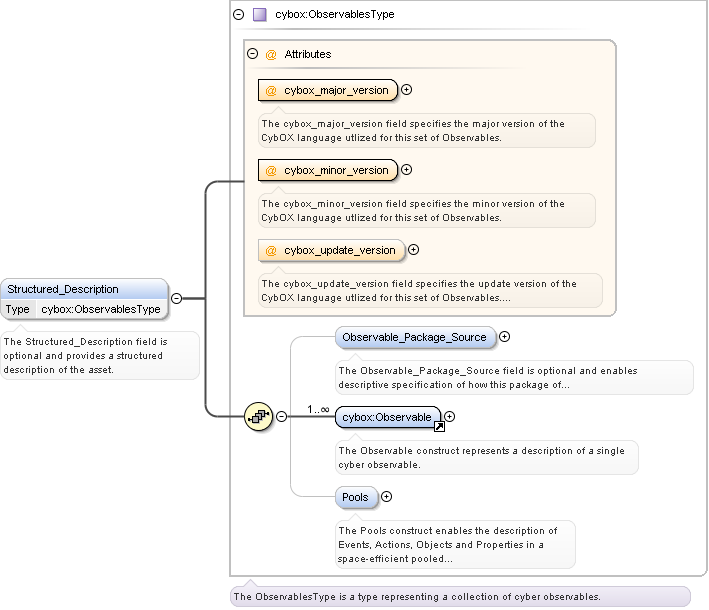Click the sequence compositor icon
This screenshot has height=610, width=709.
[259, 416]
